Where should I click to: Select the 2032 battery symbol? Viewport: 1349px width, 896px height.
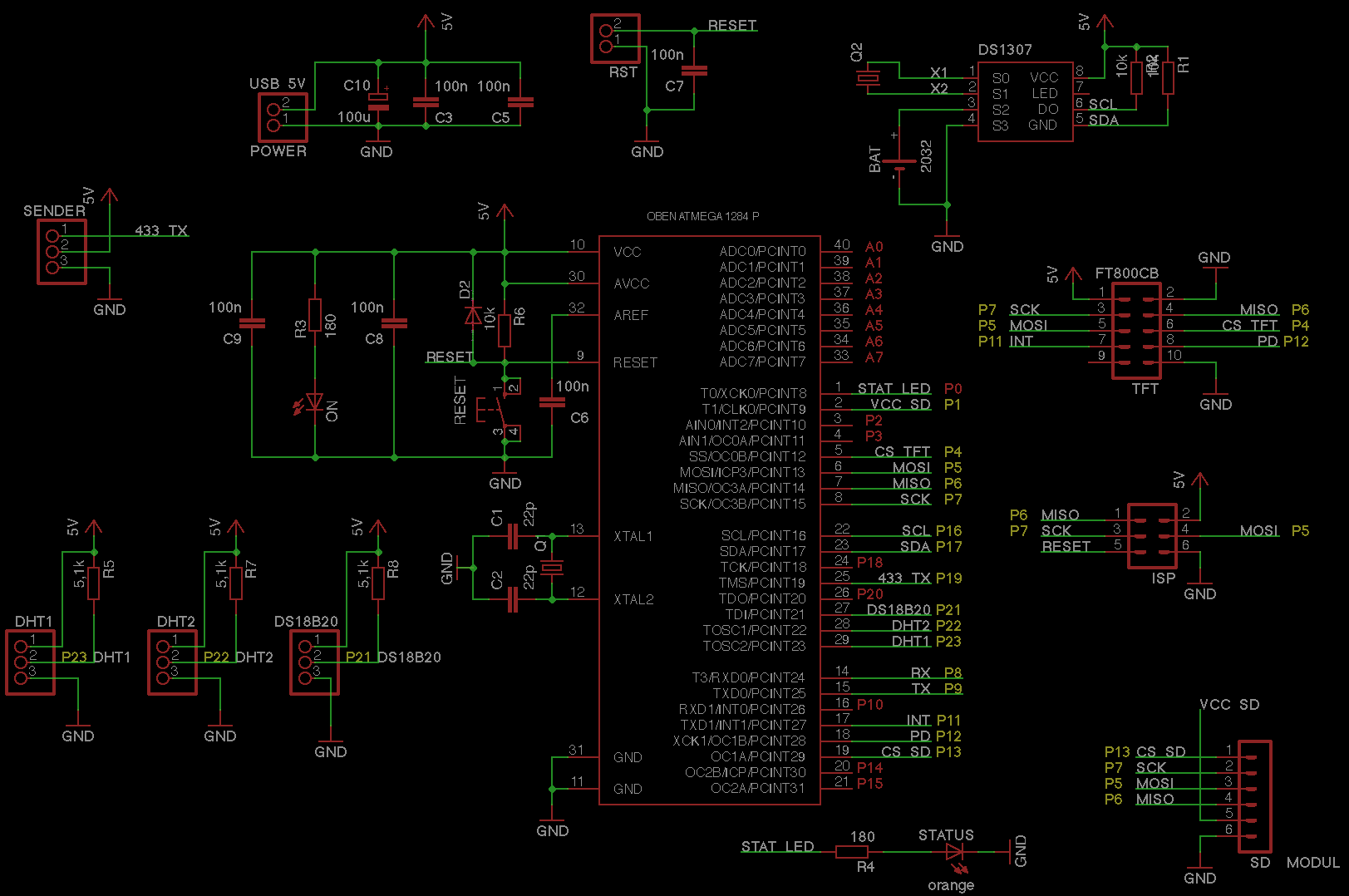tap(899, 162)
